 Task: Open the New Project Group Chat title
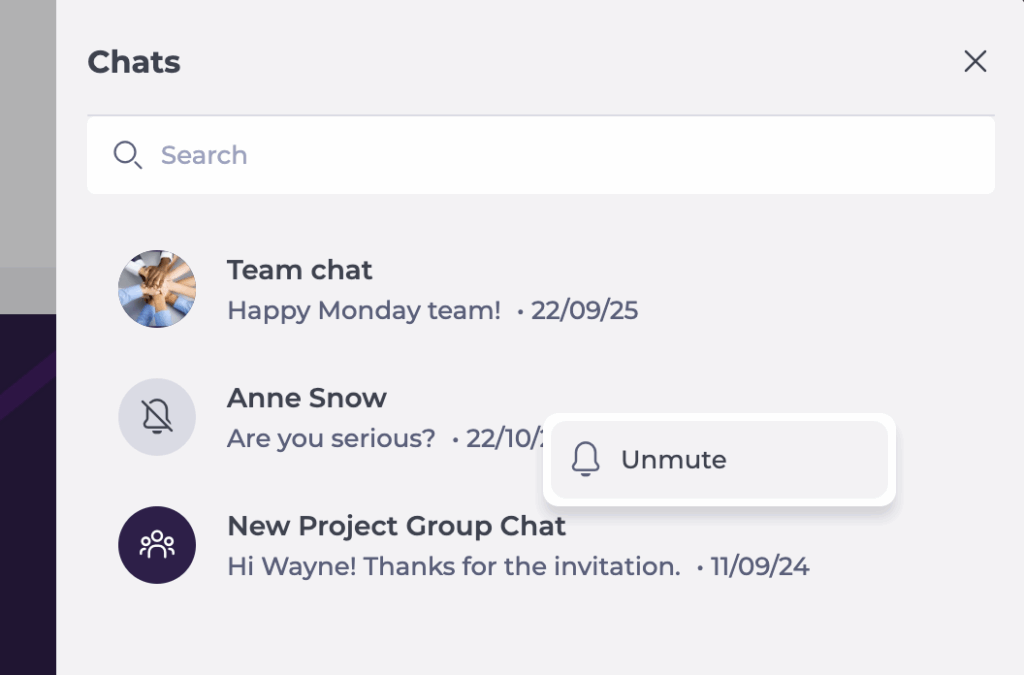[x=396, y=526]
